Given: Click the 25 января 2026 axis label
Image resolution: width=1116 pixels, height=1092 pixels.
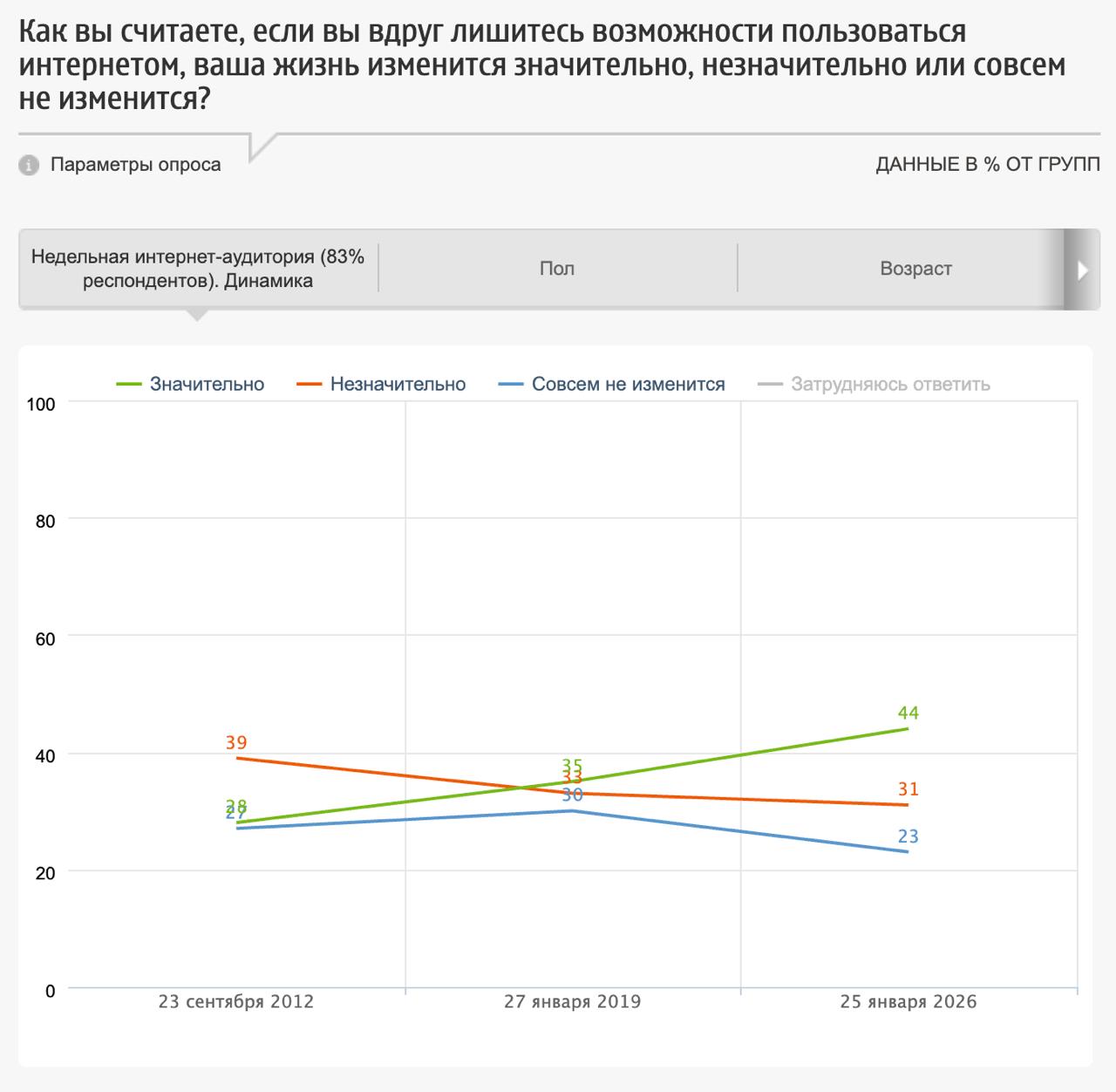Looking at the screenshot, I should 908,1002.
